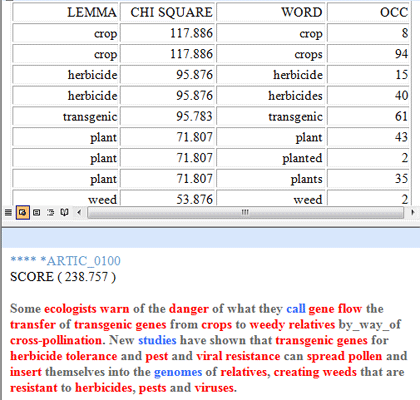
Task: Click the blue word 'studies' in the text
Action: click(x=157, y=340)
